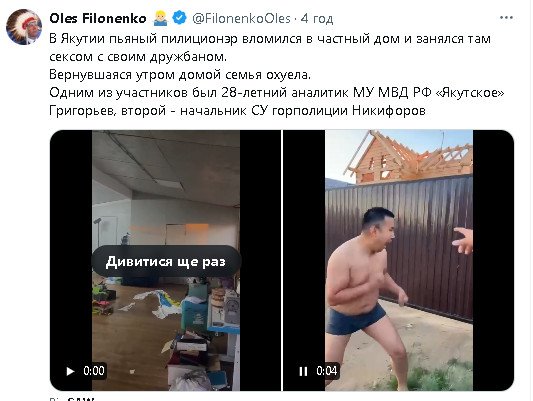
Task: Click the "4 год" tweet timestamp
Action: (x=317, y=18)
